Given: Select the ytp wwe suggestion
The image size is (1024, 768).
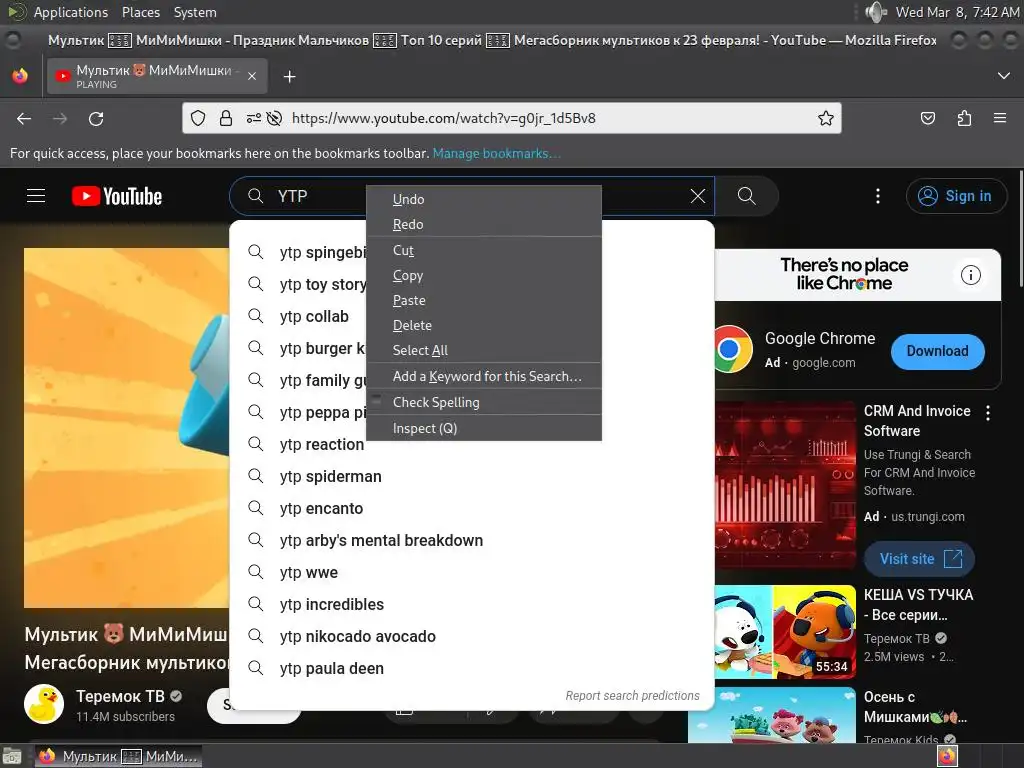Looking at the screenshot, I should pos(472,572).
